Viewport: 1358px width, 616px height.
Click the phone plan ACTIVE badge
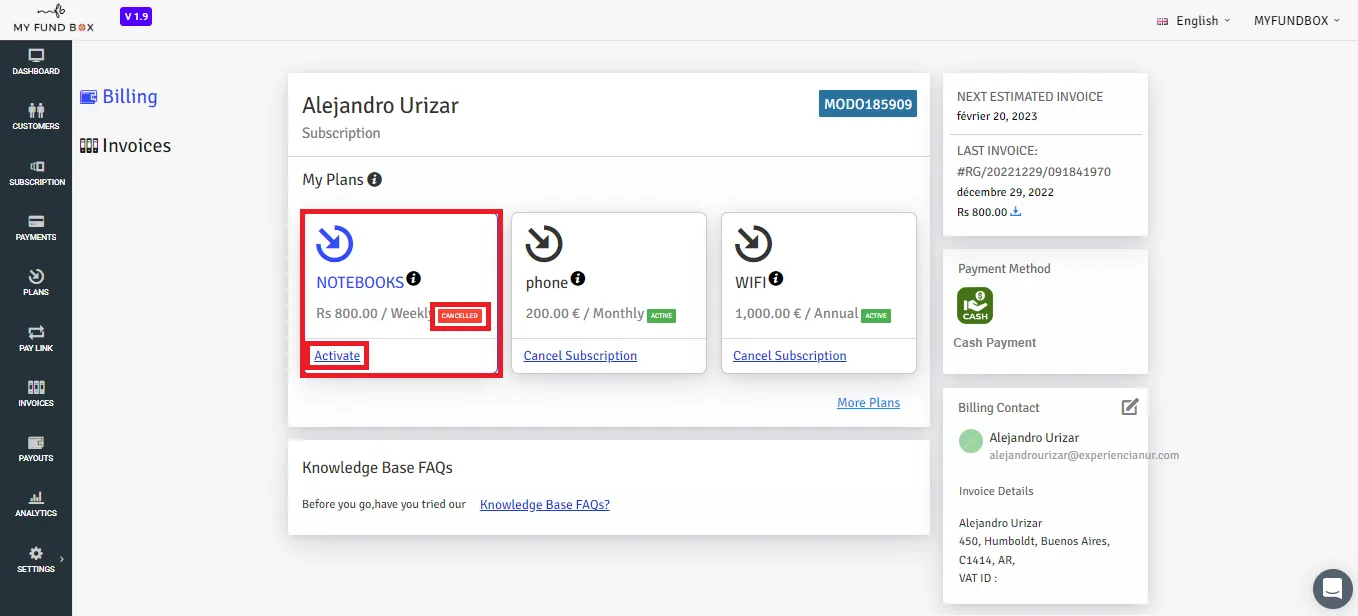coord(661,316)
